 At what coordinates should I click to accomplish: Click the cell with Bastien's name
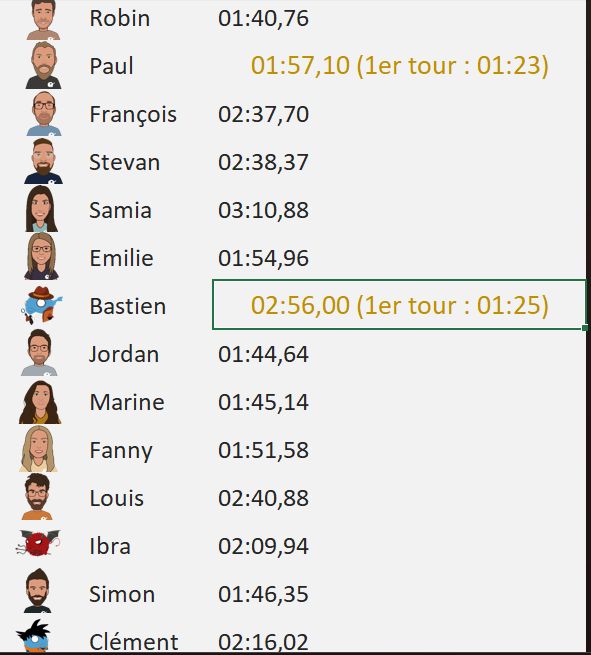click(x=128, y=306)
